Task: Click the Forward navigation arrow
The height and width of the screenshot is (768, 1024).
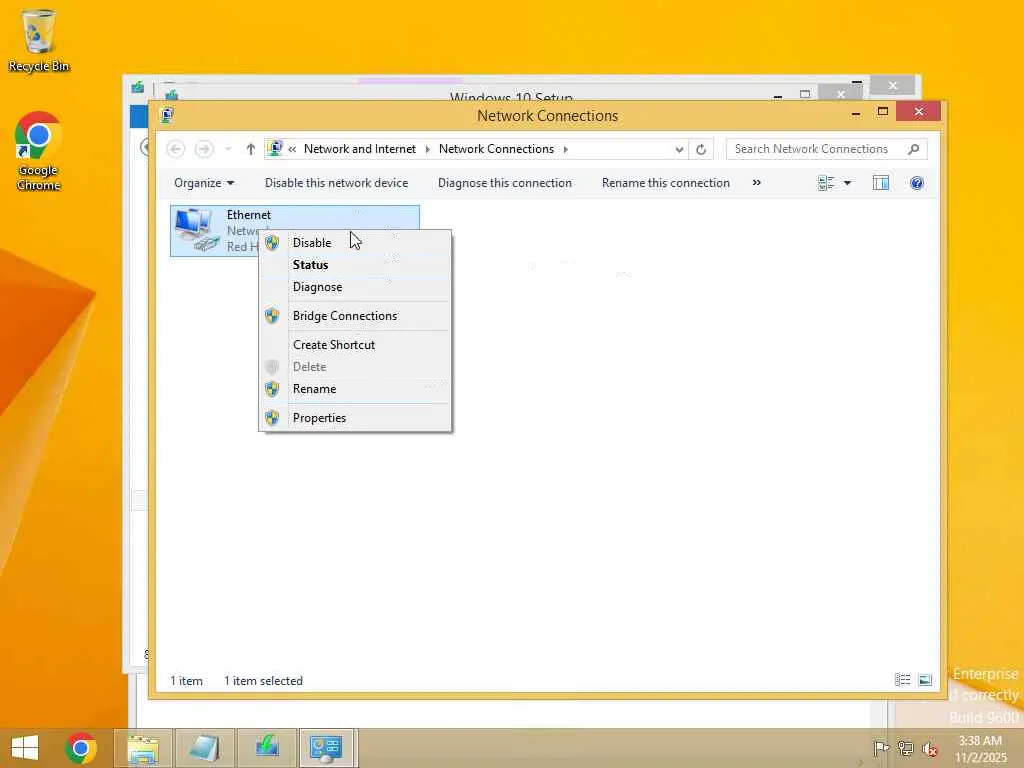Action: tap(204, 150)
